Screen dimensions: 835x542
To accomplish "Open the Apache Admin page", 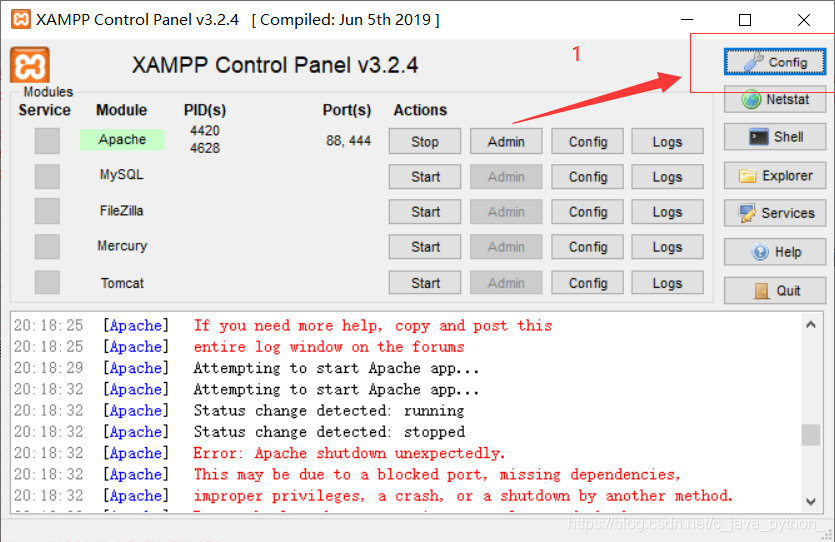I will coord(506,142).
